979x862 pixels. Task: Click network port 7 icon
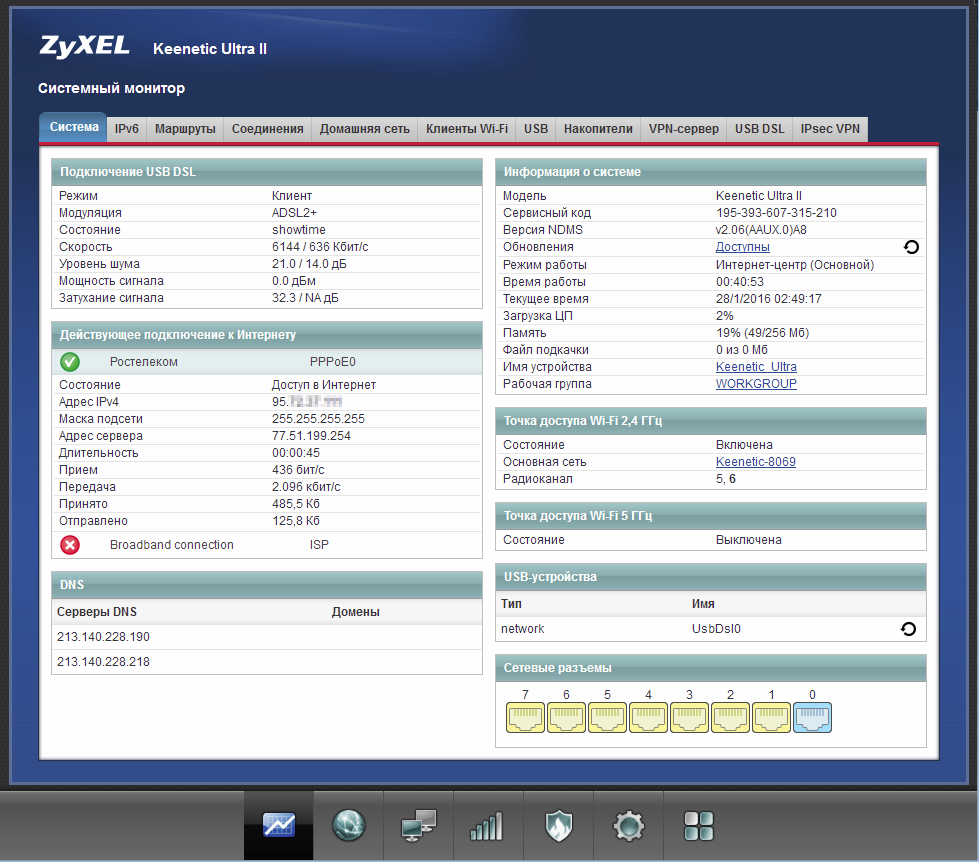525,718
